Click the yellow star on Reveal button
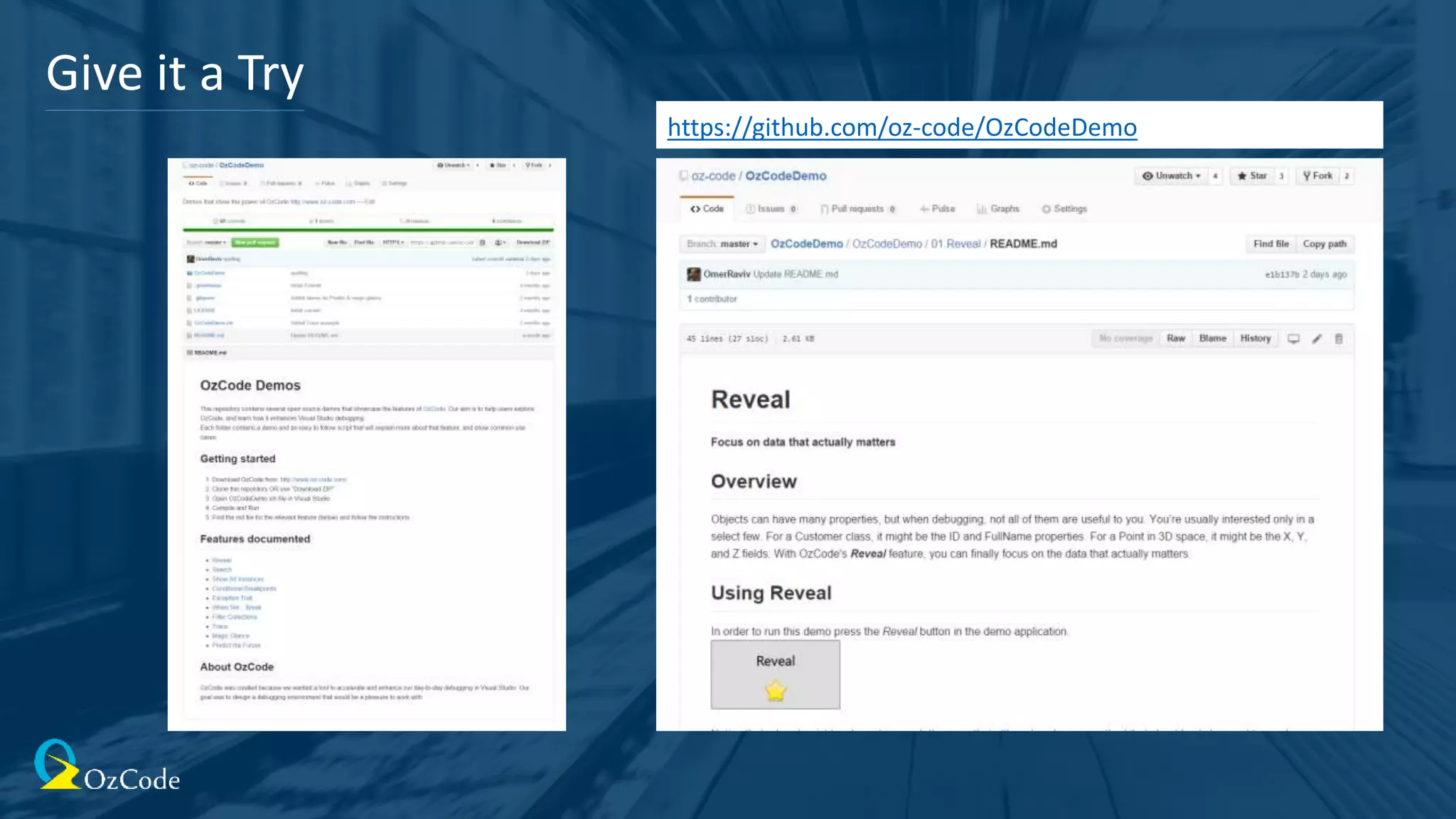1456x819 pixels. point(776,690)
